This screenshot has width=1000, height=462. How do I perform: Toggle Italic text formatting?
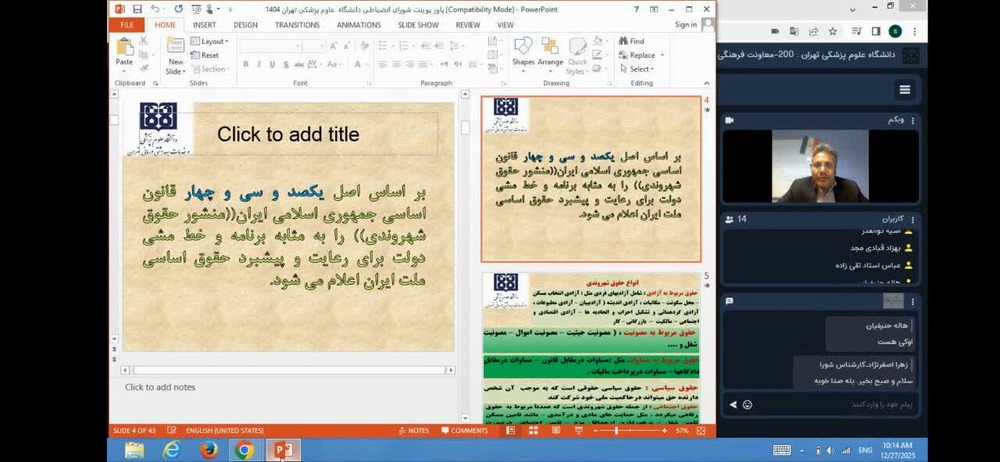tap(258, 64)
